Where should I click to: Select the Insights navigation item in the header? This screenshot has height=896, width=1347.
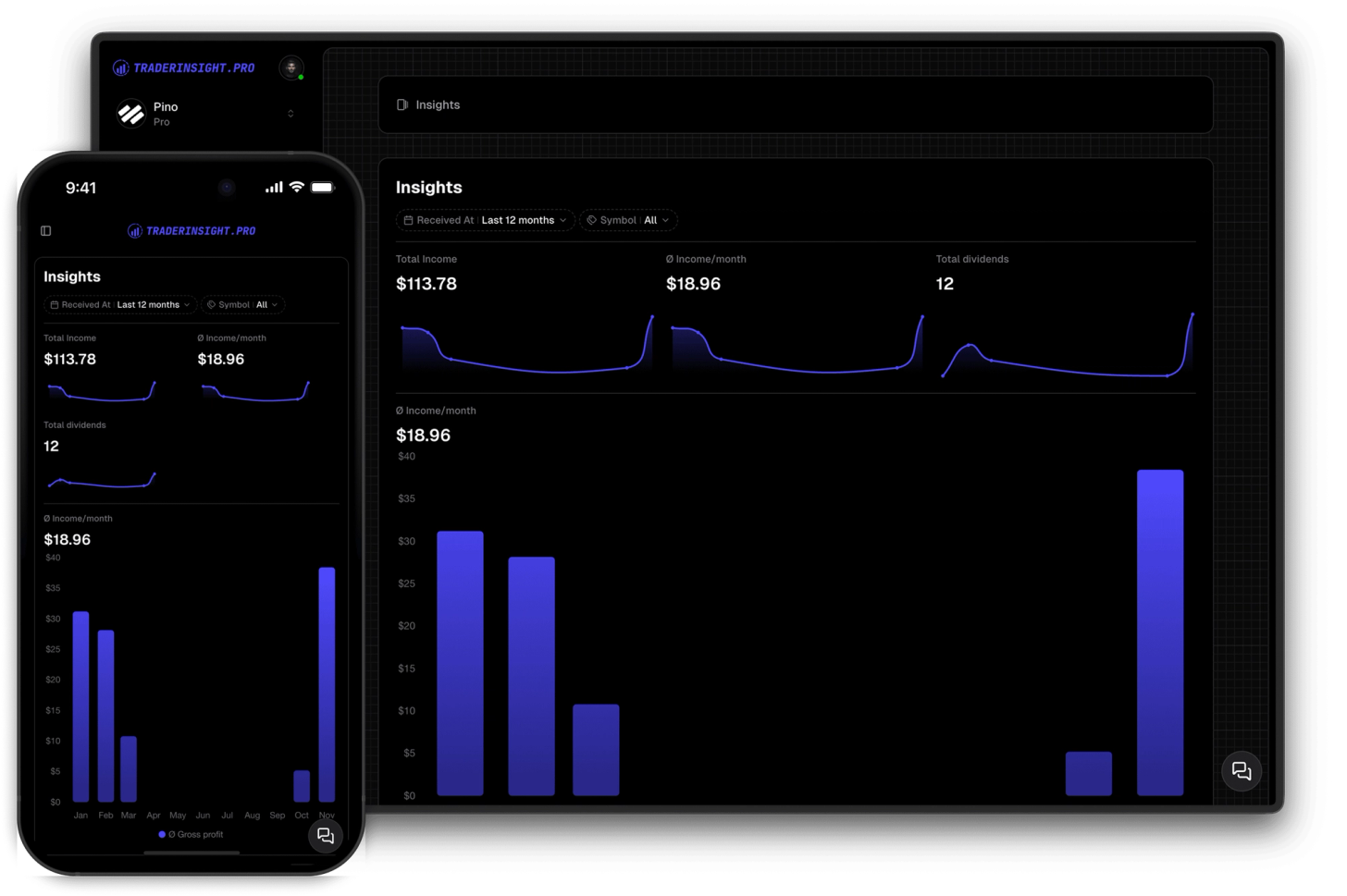440,104
